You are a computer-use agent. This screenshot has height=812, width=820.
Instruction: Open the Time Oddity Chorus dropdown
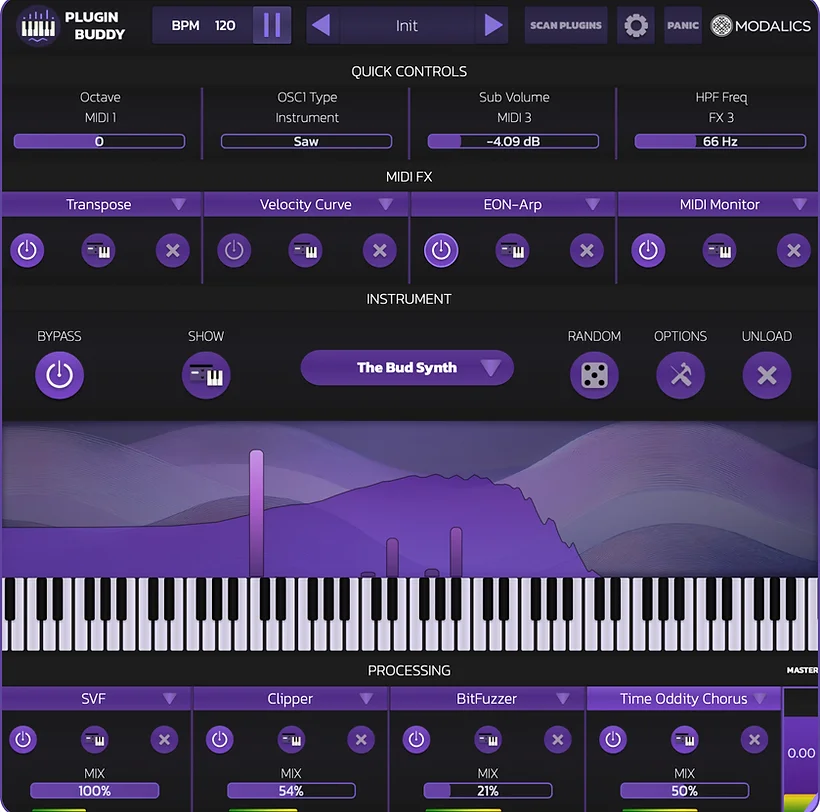click(x=684, y=698)
